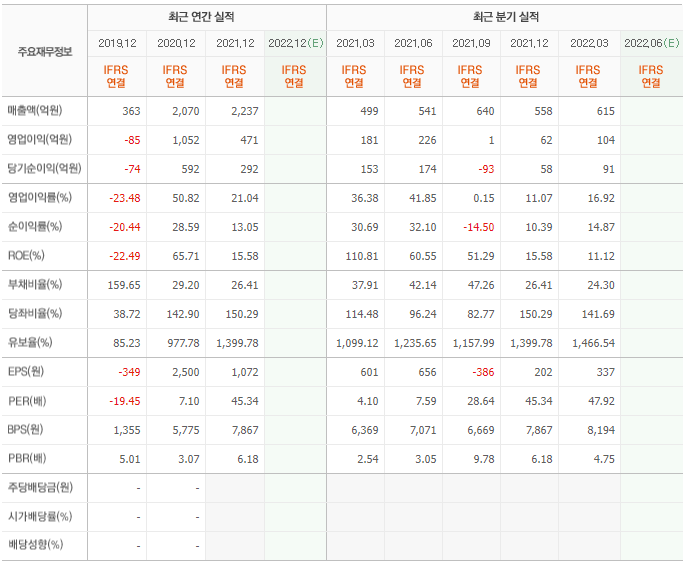Image resolution: width=687 pixels, height=561 pixels.
Task: Click the 2020.12 annual column header
Action: pos(176,43)
